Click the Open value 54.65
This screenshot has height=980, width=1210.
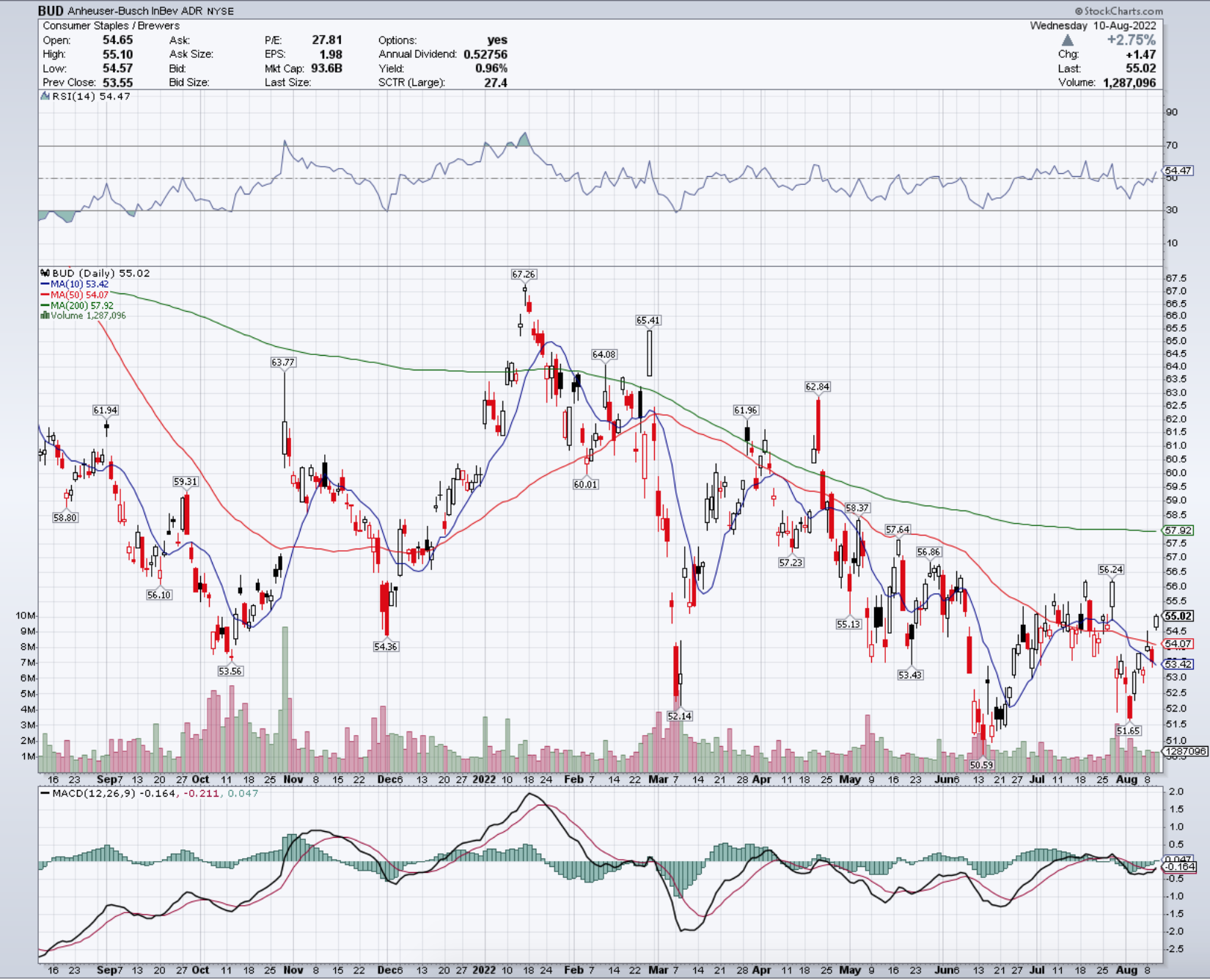pos(118,40)
